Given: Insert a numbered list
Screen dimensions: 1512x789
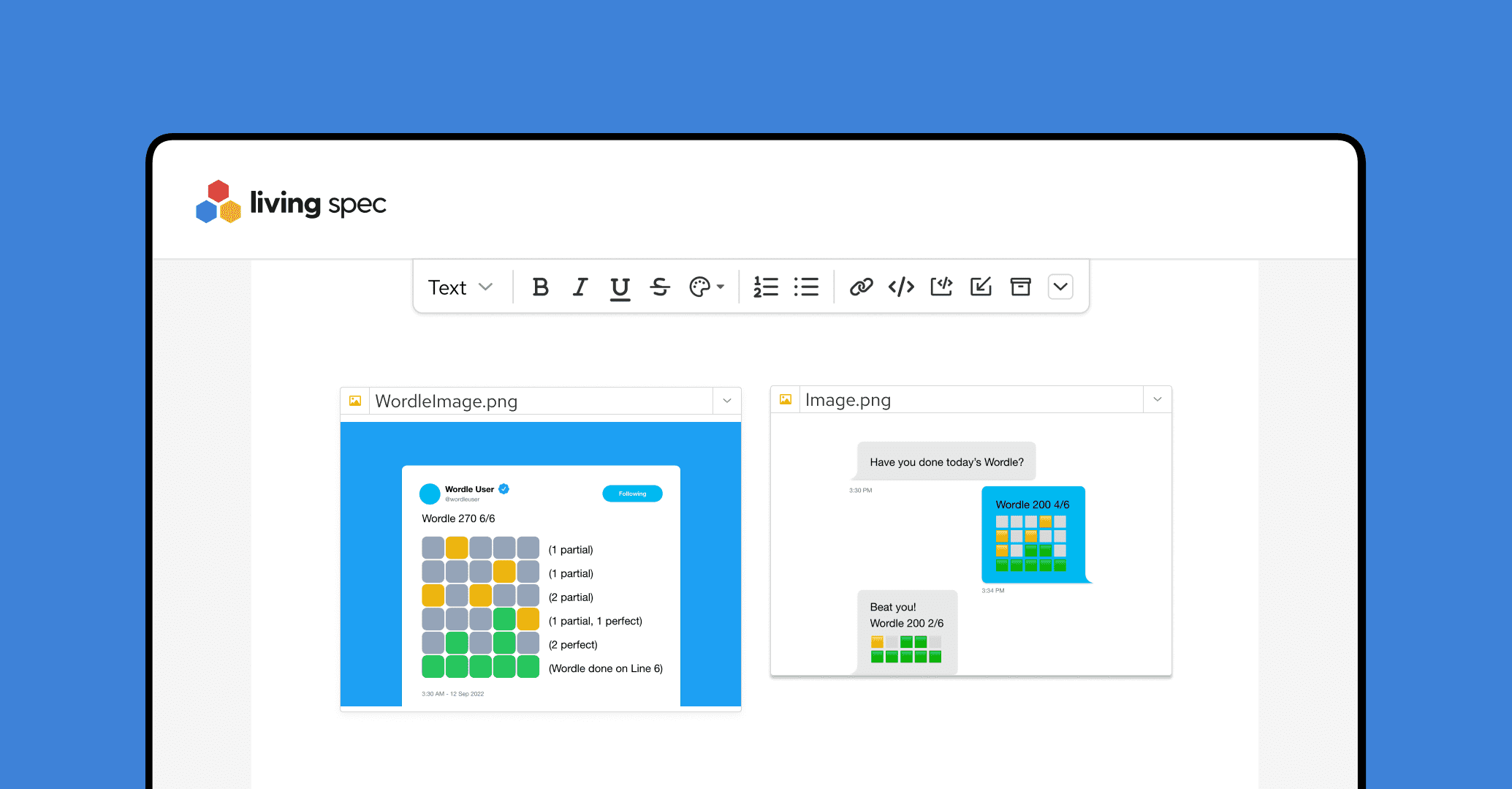Looking at the screenshot, I should click(765, 287).
